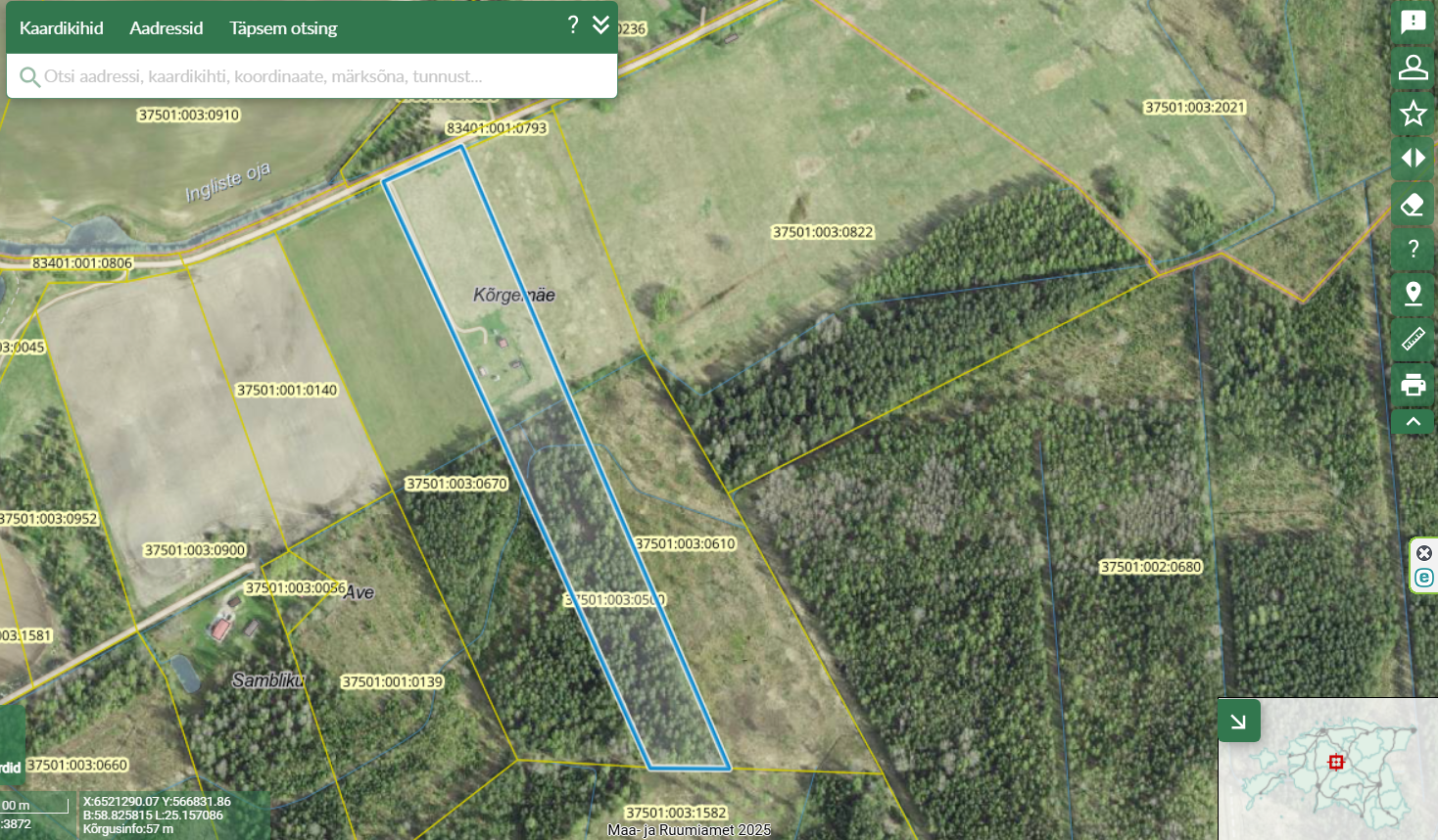Screen dimensions: 1438x840
Task: Open favorites with the star icon
Action: (1413, 114)
